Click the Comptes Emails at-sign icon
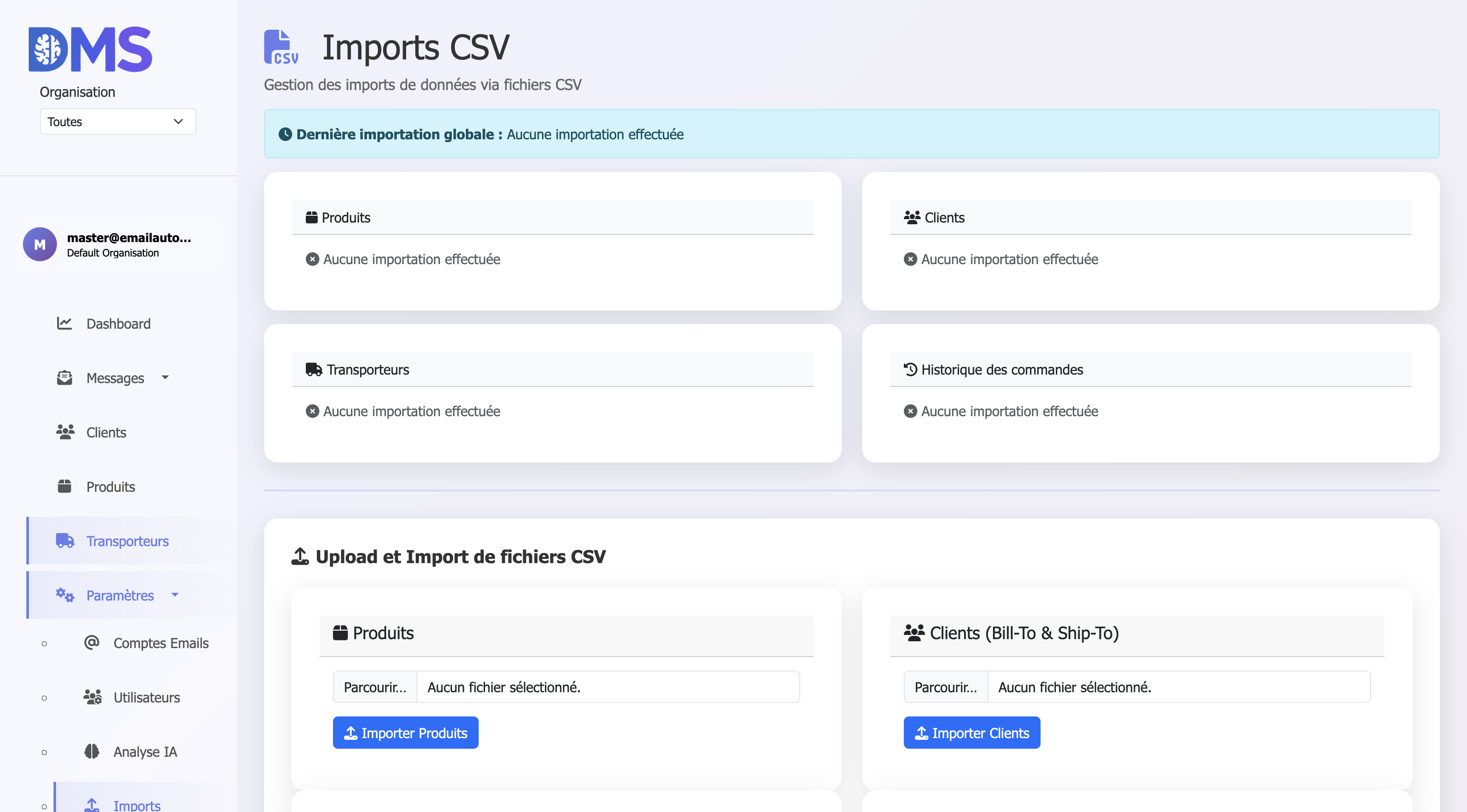This screenshot has width=1467, height=812. pos(92,643)
